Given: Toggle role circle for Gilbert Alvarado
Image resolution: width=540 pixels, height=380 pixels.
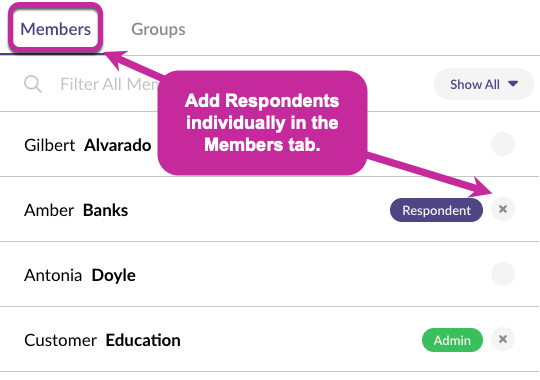Looking at the screenshot, I should (x=503, y=144).
